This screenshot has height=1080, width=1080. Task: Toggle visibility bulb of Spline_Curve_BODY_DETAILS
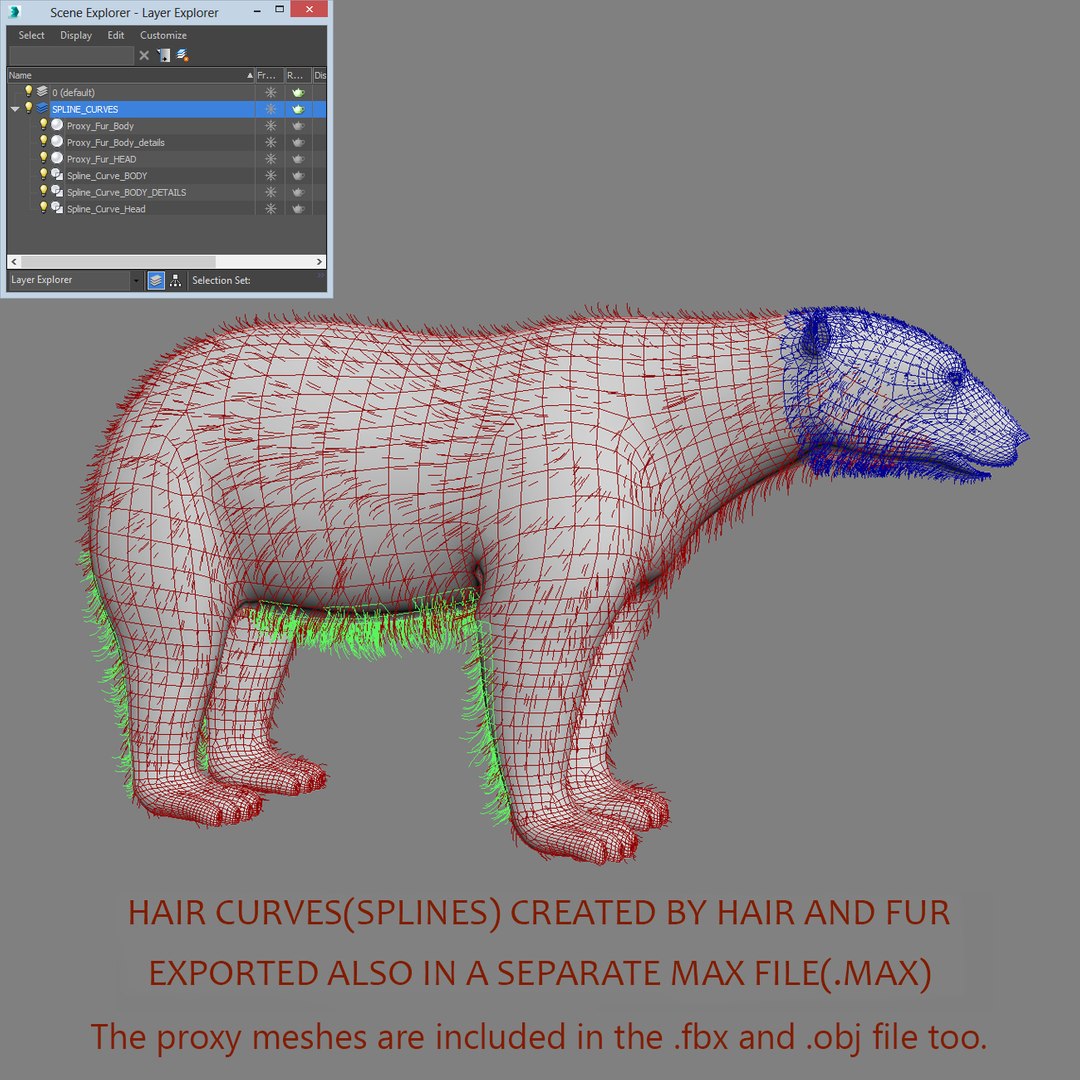coord(43,191)
